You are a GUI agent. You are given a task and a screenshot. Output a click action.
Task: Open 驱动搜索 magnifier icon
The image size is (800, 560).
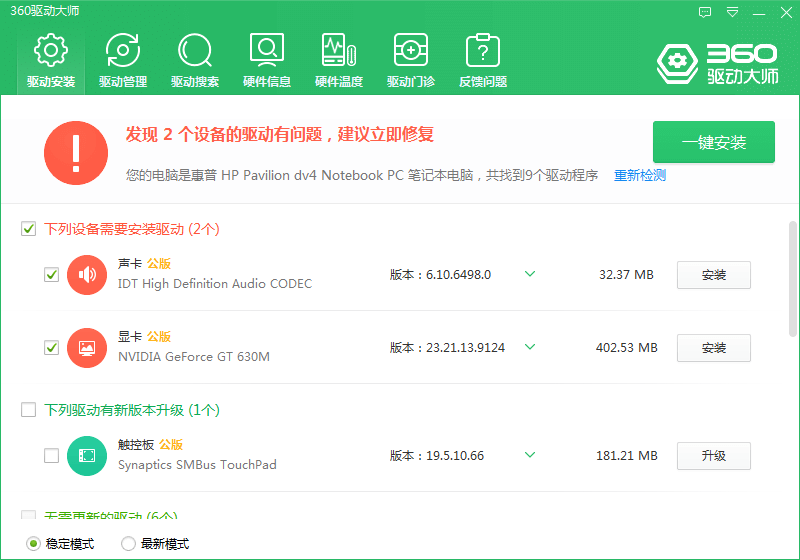(x=195, y=49)
